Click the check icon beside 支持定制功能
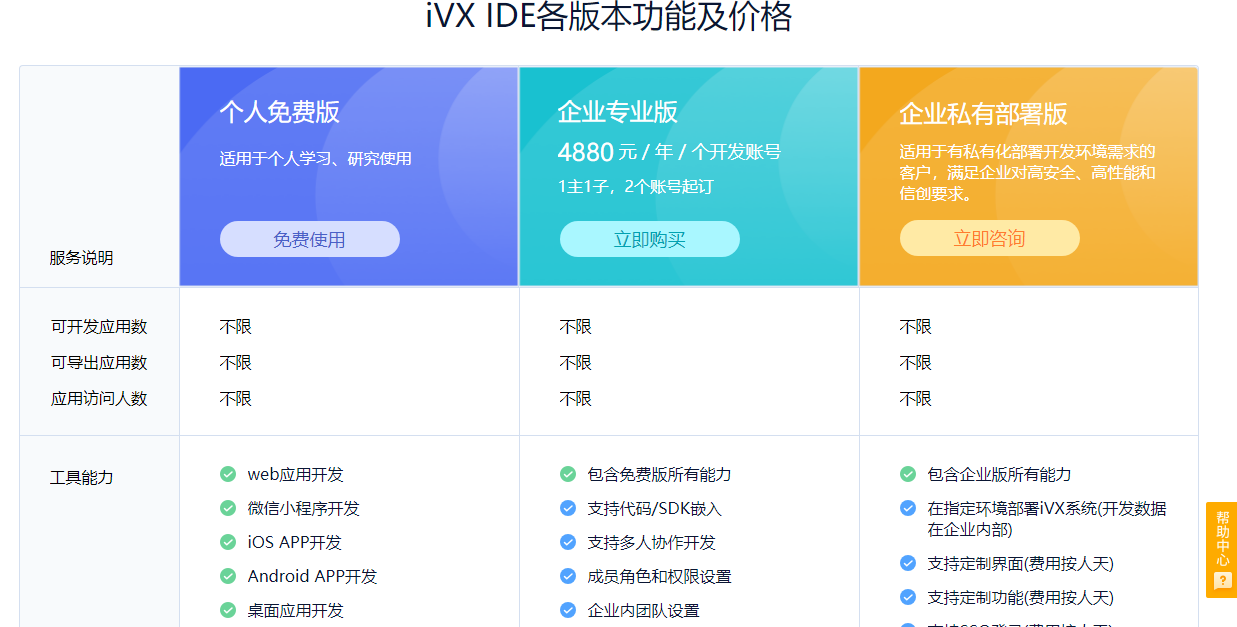This screenshot has width=1237, height=627. 908,597
